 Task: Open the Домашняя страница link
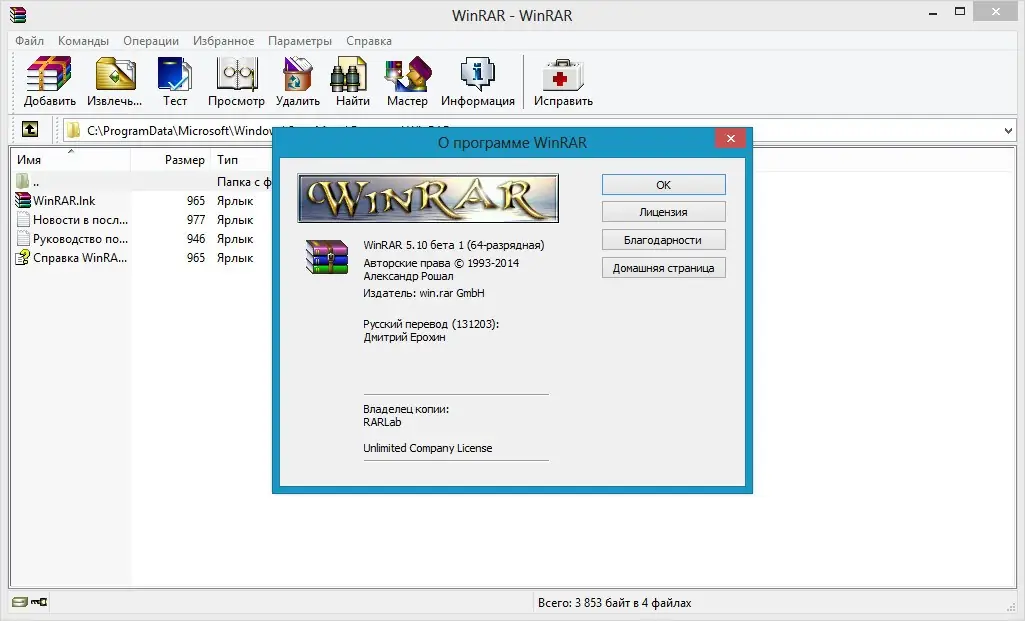click(x=663, y=267)
